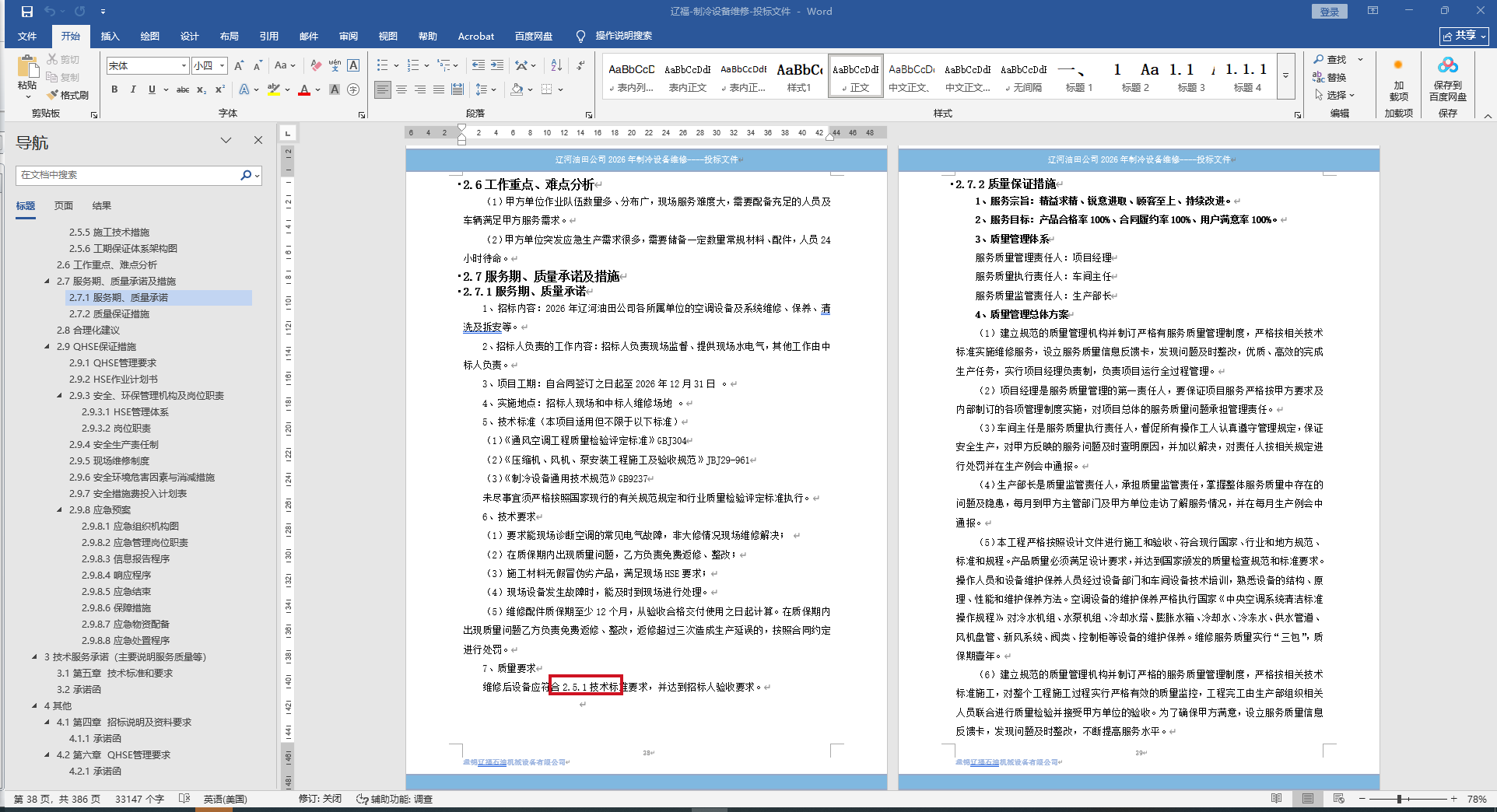
Task: Click the center alignment icon
Action: 401,89
